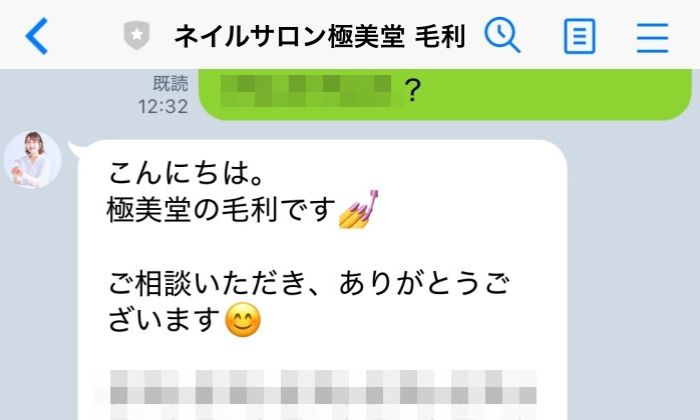Tap the blurred text in white bubble
This screenshot has width=700, height=420.
coord(323,394)
